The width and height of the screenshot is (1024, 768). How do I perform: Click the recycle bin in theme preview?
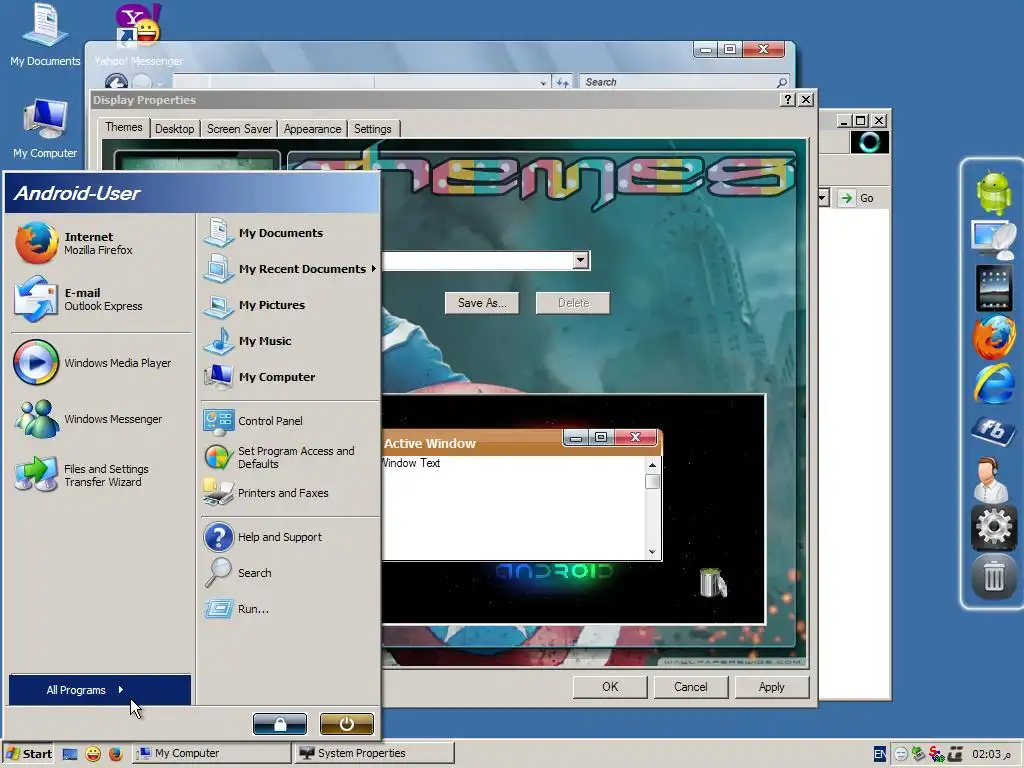pos(713,583)
